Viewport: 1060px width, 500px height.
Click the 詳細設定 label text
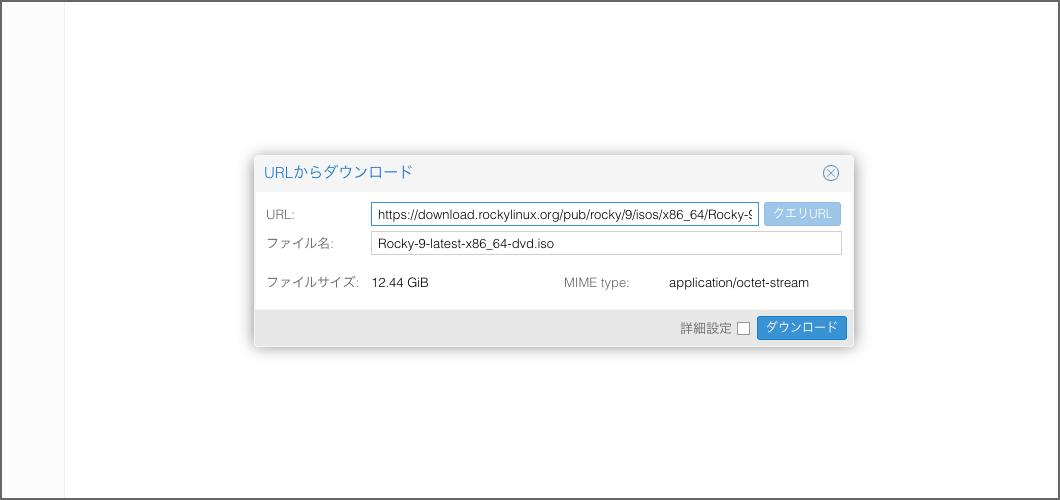coord(706,328)
